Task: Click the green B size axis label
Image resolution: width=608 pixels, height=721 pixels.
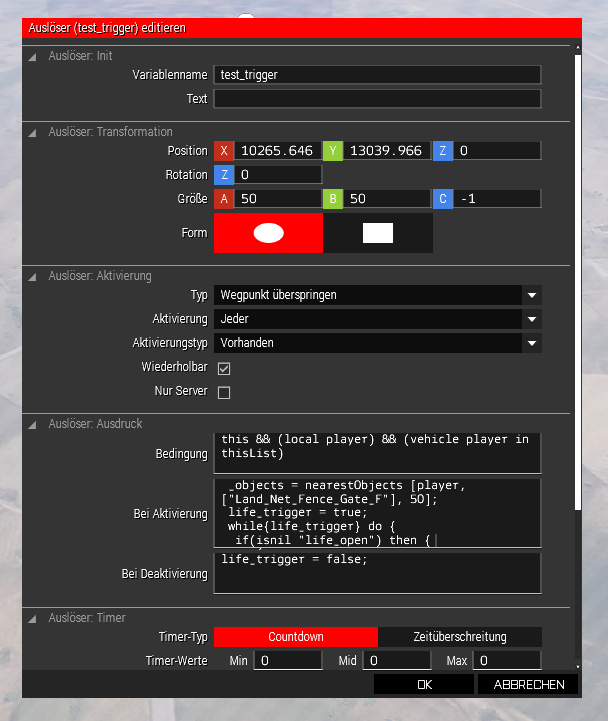Action: tap(333, 199)
